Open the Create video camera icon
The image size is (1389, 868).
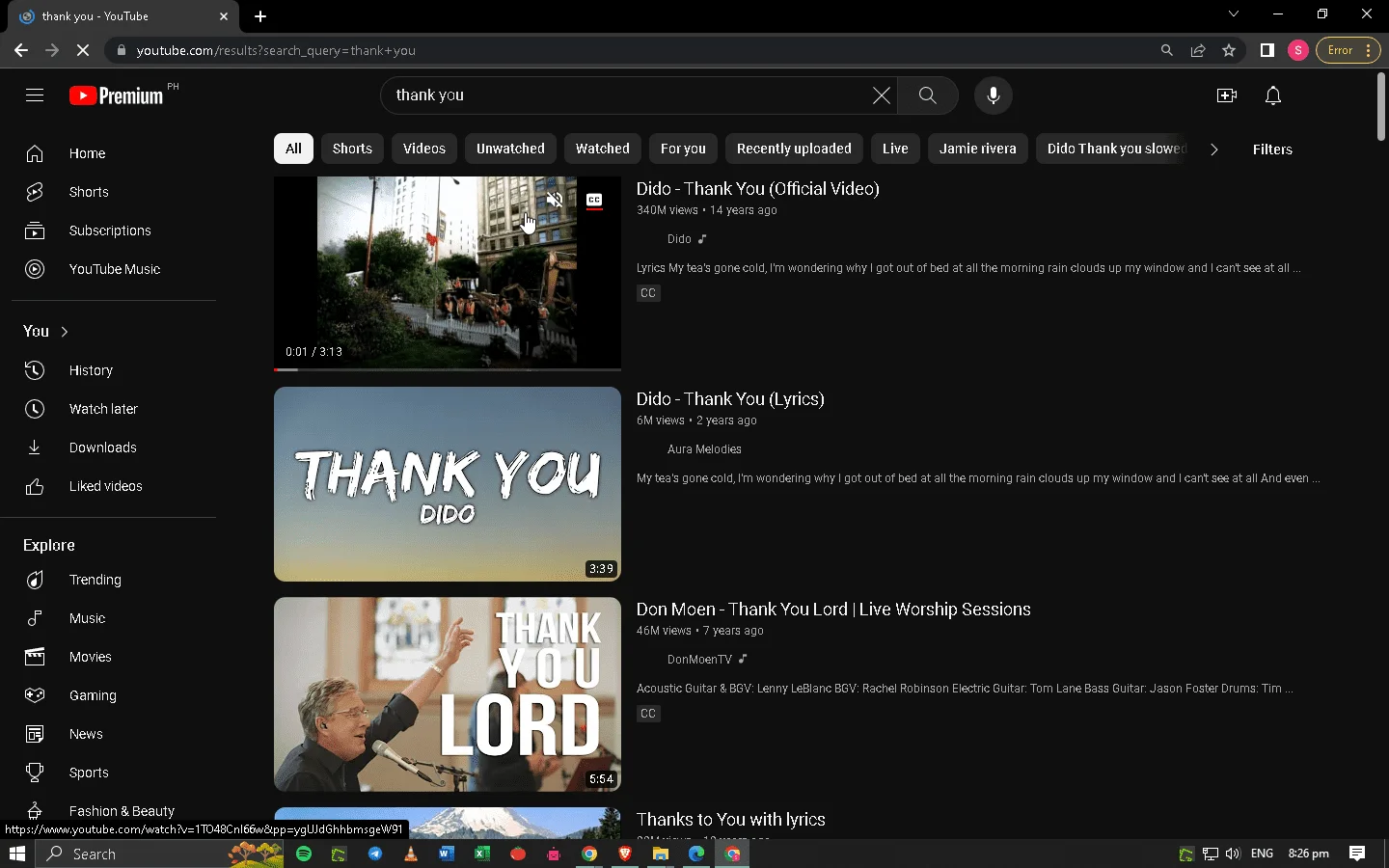coord(1227,95)
